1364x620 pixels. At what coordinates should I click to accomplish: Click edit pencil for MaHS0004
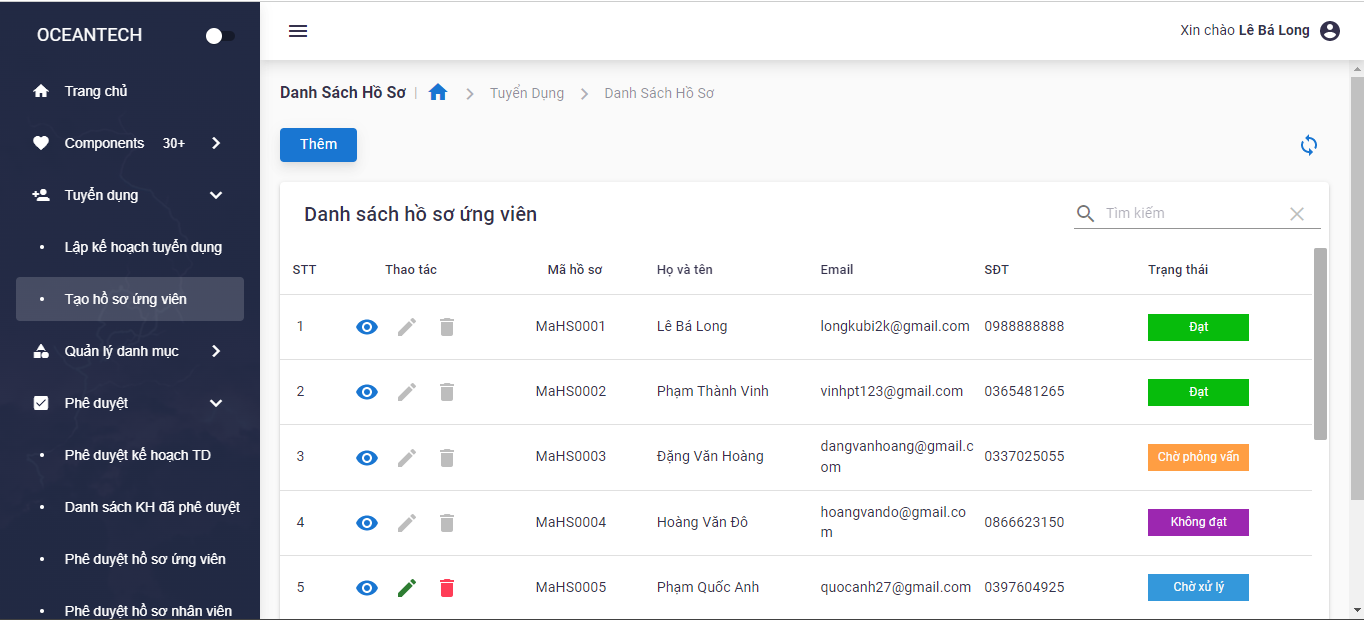[x=407, y=523]
